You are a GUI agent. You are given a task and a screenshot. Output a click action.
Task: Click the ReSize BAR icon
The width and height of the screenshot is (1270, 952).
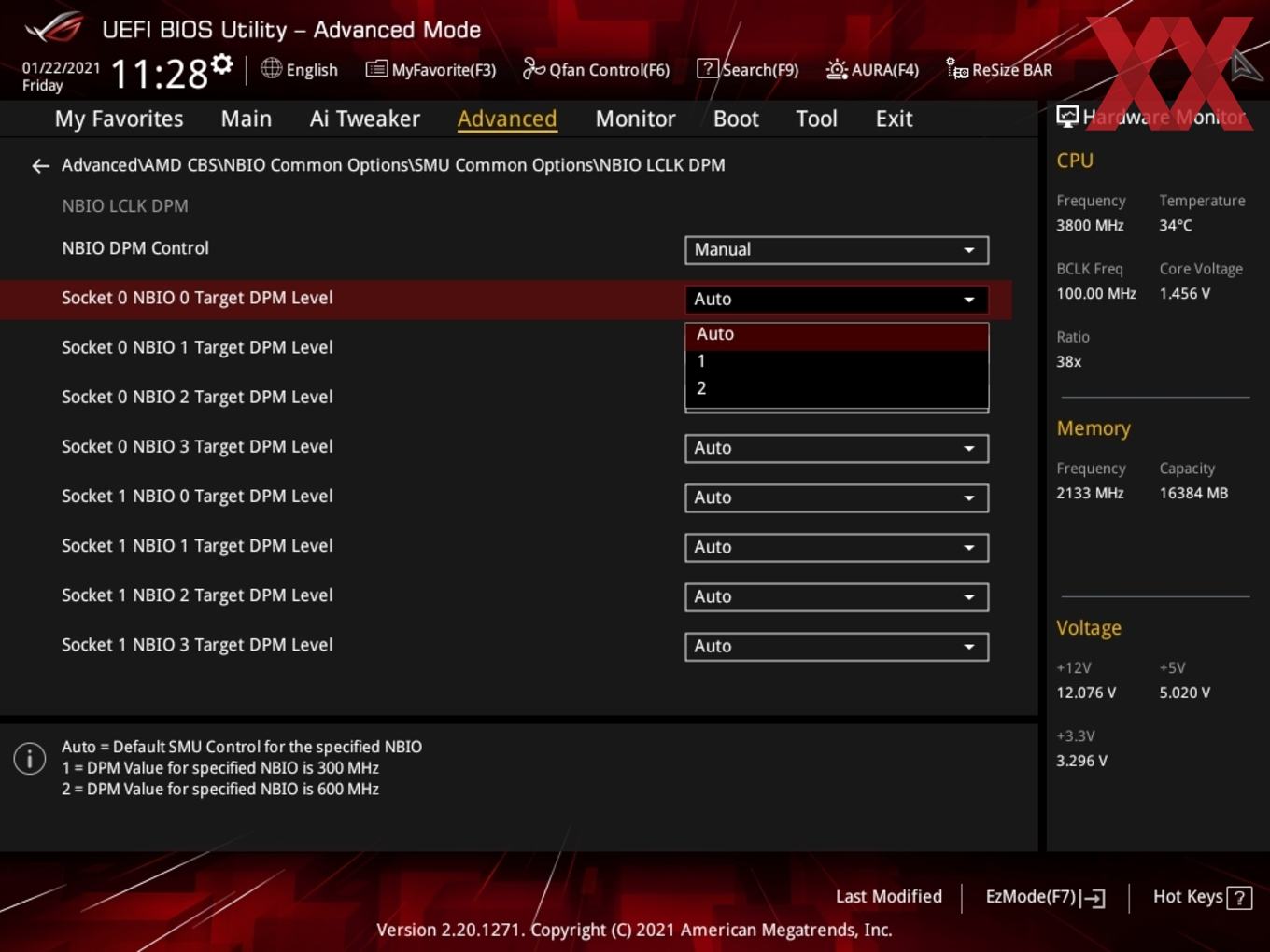957,69
